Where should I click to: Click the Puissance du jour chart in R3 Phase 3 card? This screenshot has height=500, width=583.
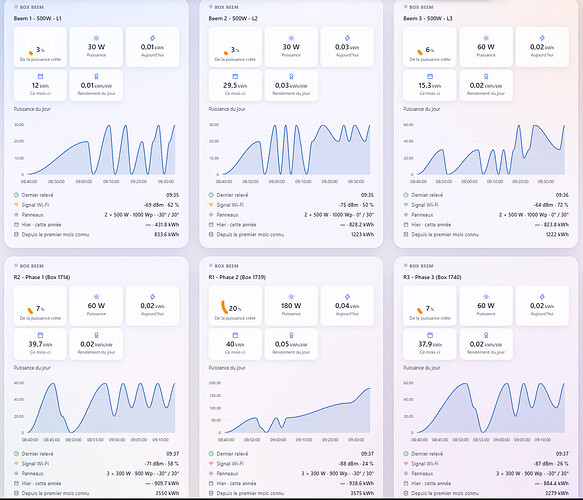coord(486,411)
